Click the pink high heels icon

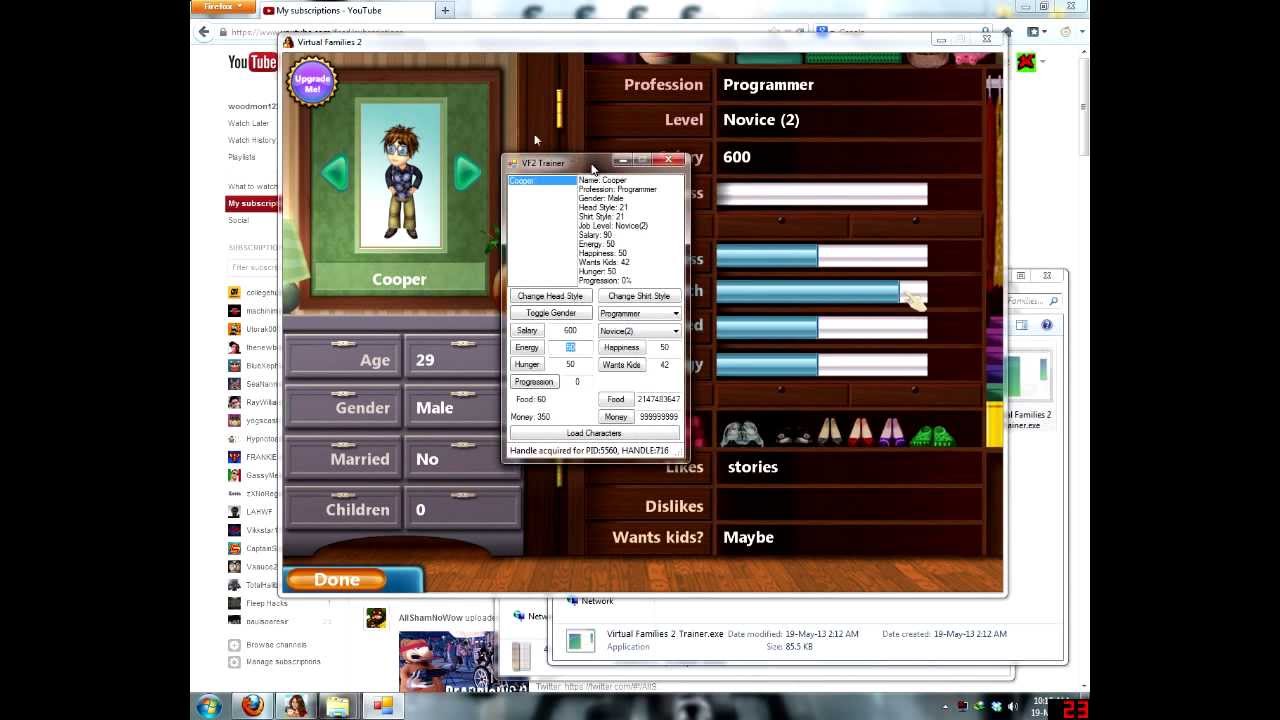(892, 432)
